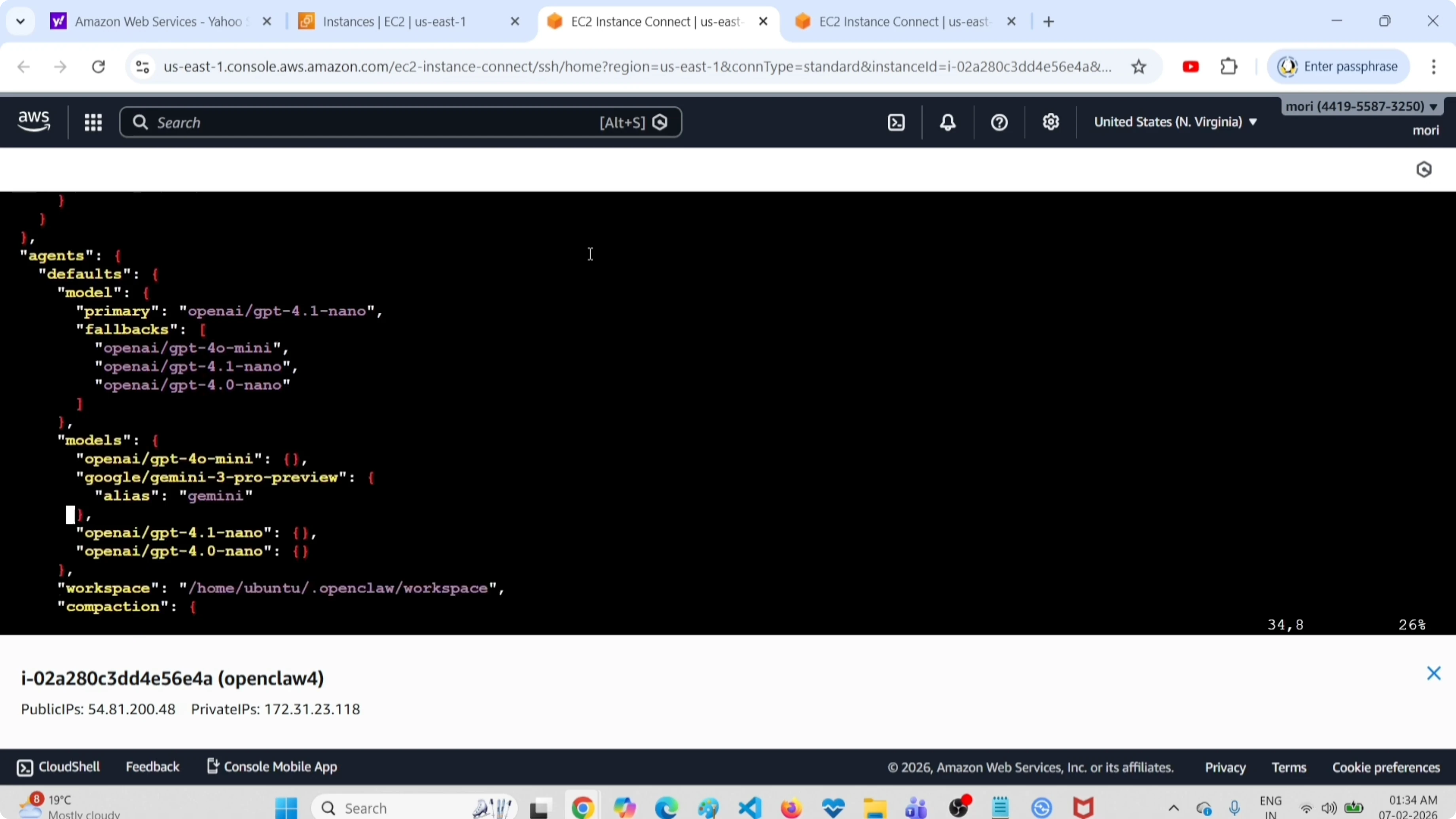The image size is (1456, 819).
Task: Open the Feedback link in the footer
Action: pyautogui.click(x=152, y=766)
